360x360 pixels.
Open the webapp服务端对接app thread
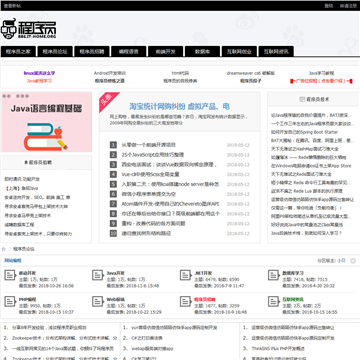pyautogui.click(x=152, y=348)
